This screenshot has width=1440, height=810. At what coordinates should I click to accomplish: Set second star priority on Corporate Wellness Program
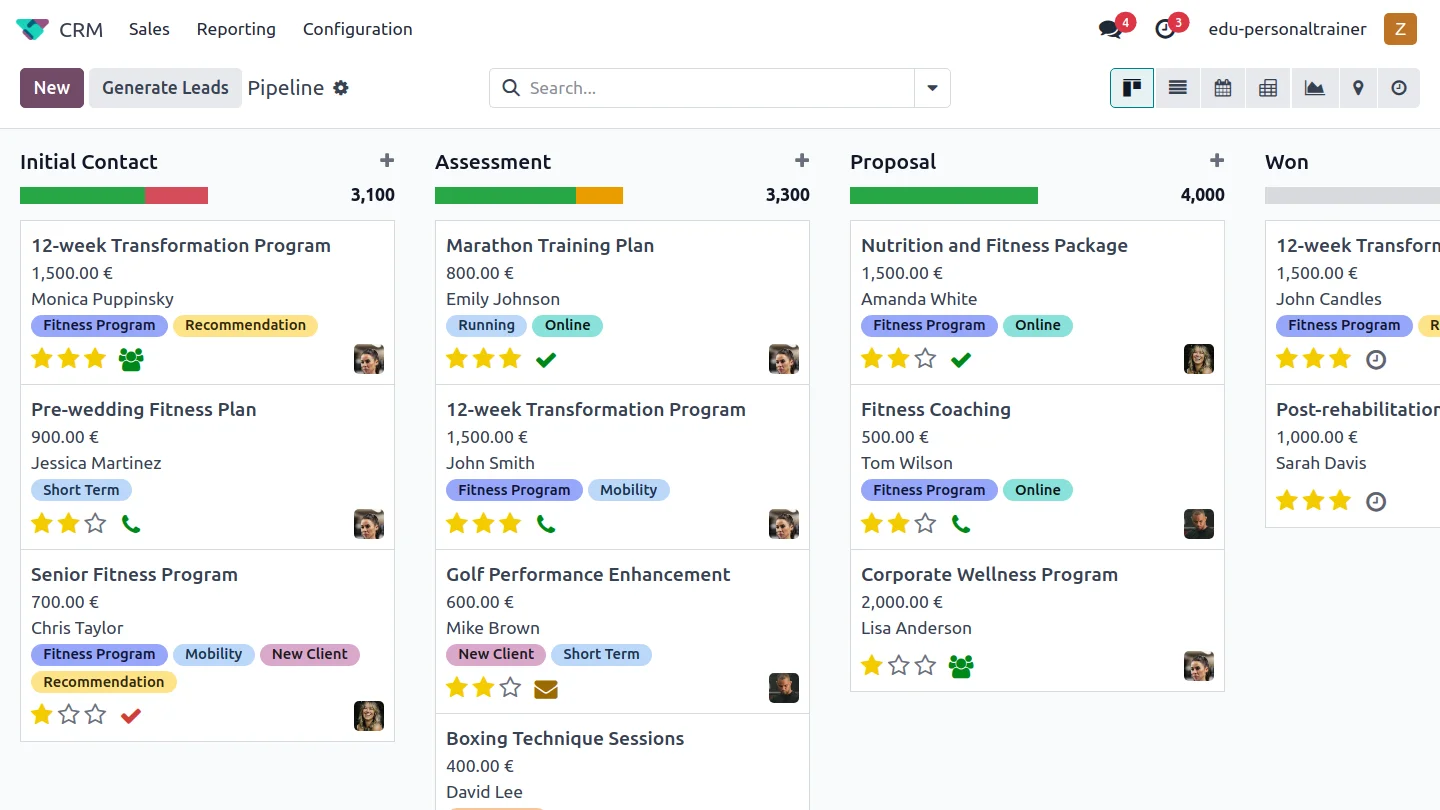(x=898, y=665)
